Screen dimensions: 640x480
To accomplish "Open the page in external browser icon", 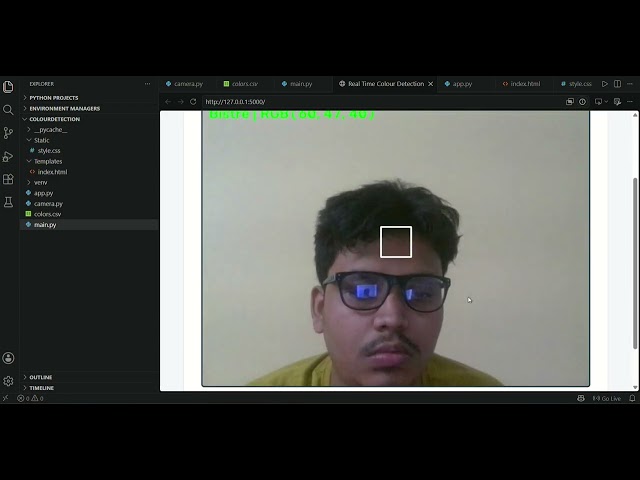I will [x=570, y=102].
